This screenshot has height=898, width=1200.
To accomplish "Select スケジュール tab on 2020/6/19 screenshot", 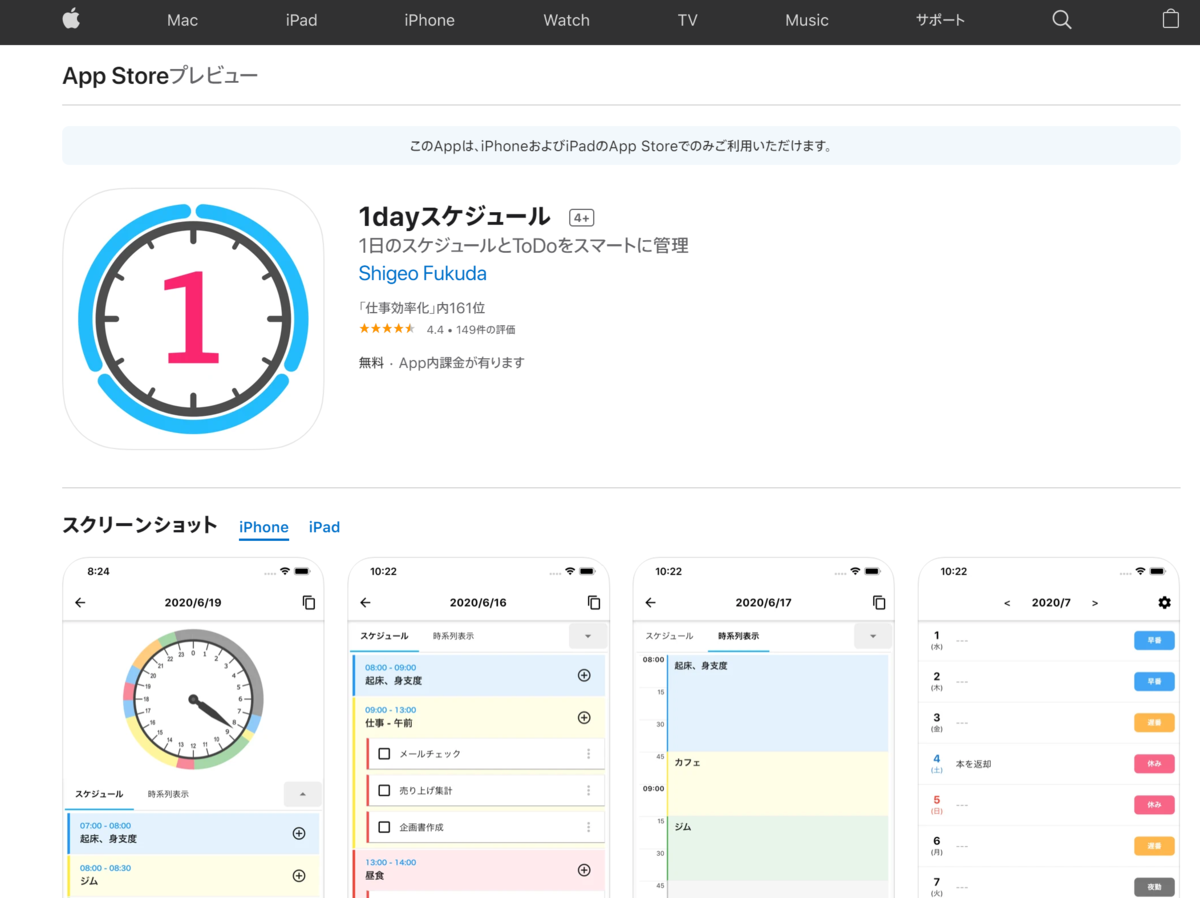I will (99, 794).
